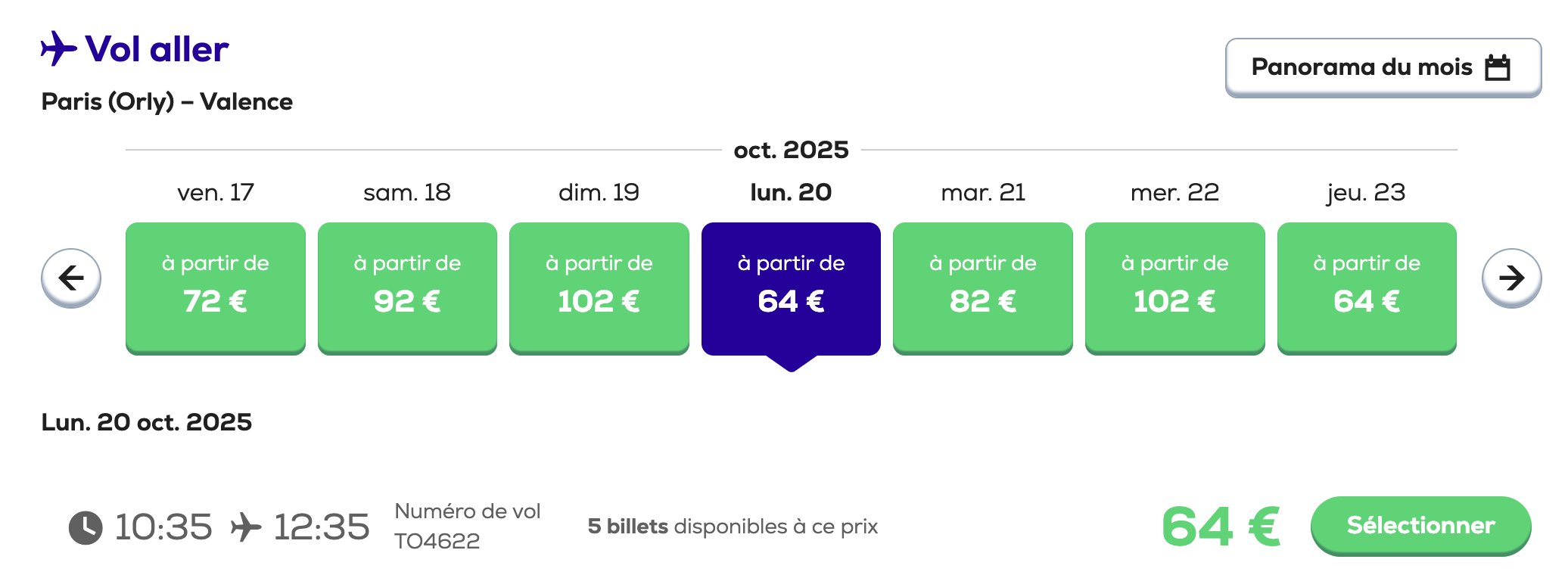Pick the dim. 19 fare at 102 €
The image size is (1568, 578).
(599, 287)
